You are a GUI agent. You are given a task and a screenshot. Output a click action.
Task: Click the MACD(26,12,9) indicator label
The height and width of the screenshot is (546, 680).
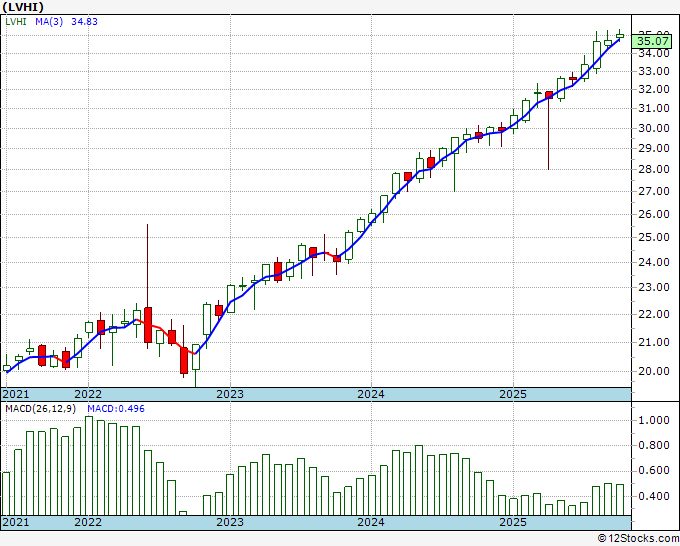tap(41, 409)
